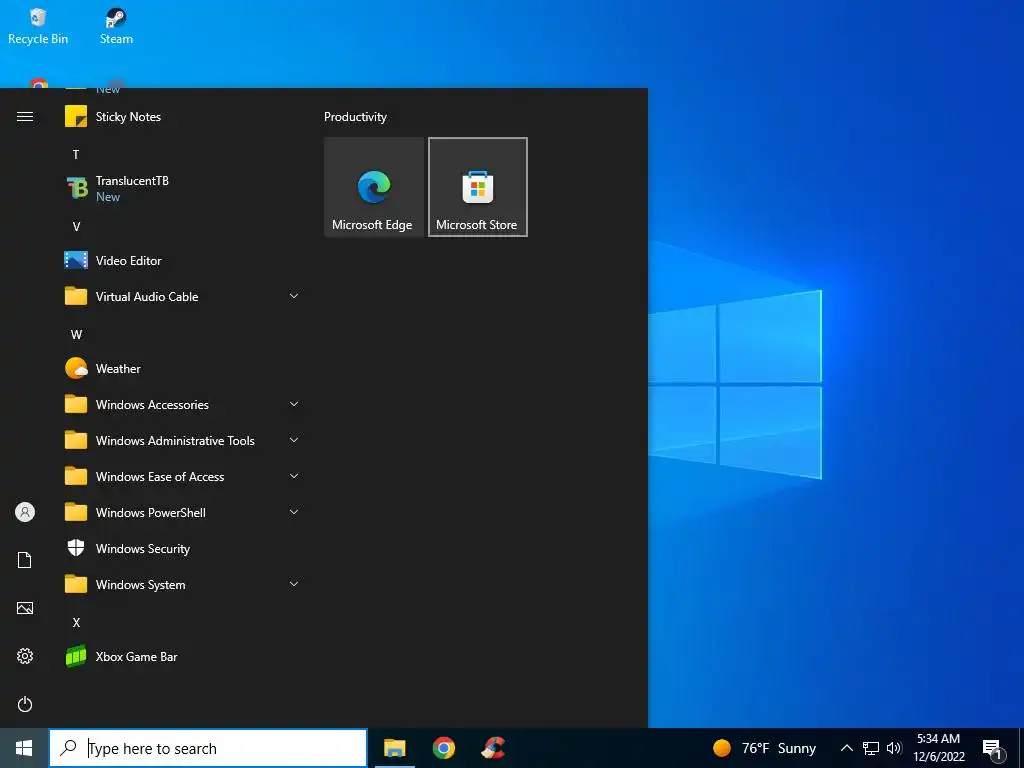This screenshot has height=768, width=1024.
Task: Open the Video Editor app
Action: 183,261
